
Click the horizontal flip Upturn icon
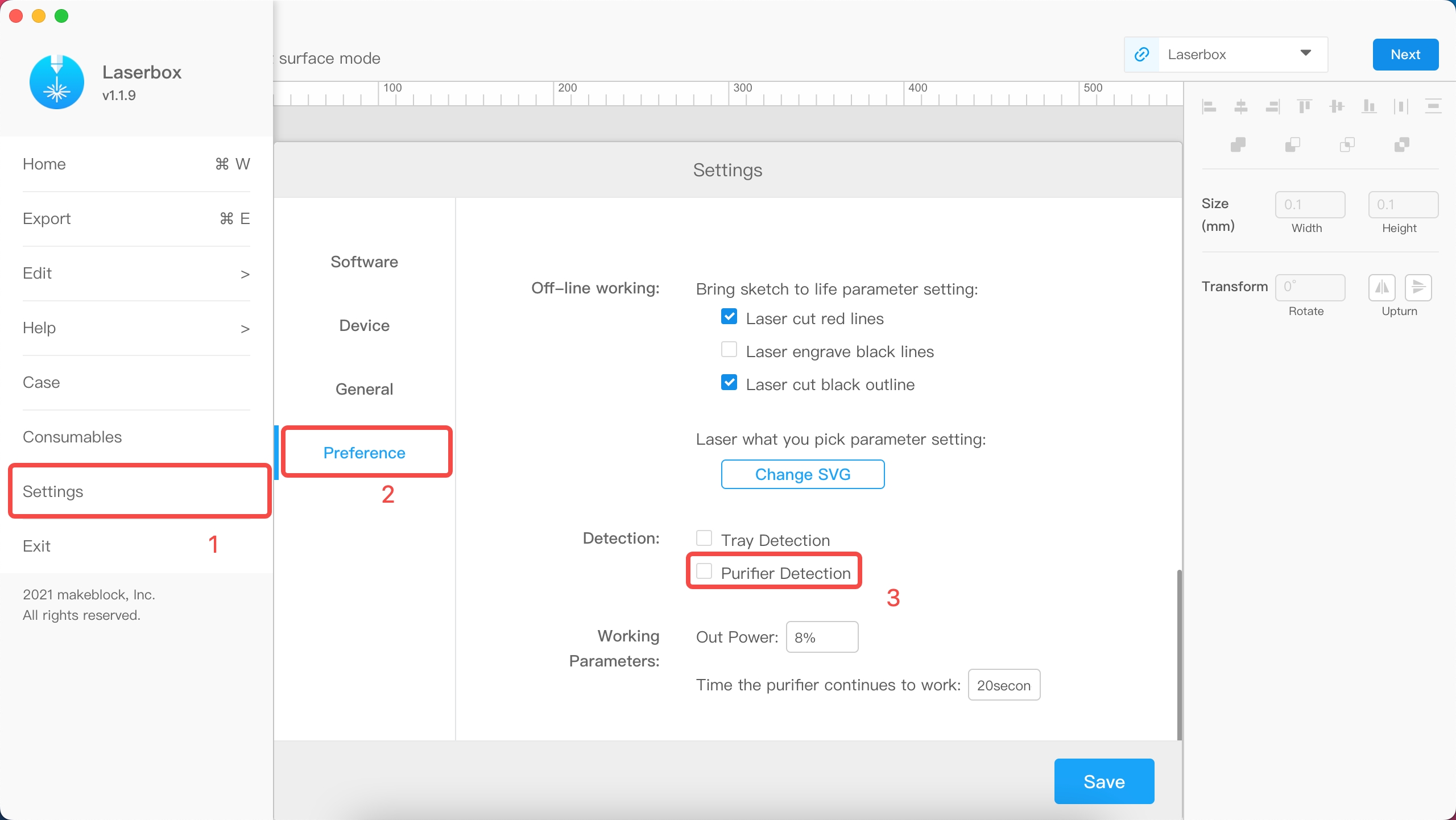coord(1381,287)
